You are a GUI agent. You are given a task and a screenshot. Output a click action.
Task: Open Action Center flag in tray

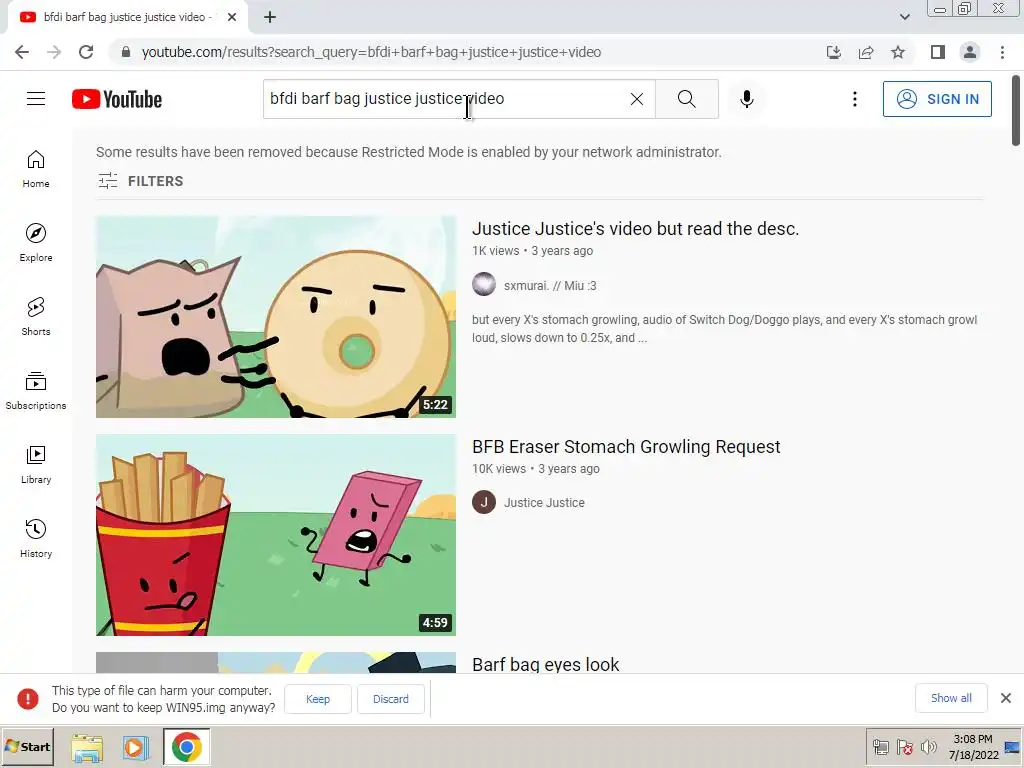coord(904,746)
